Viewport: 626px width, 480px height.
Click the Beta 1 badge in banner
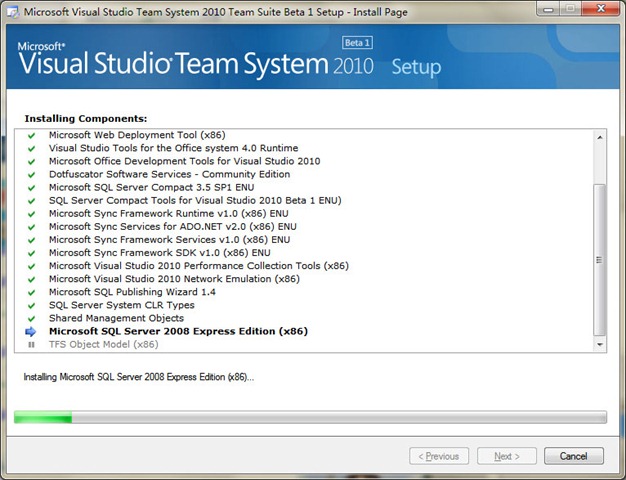click(357, 43)
